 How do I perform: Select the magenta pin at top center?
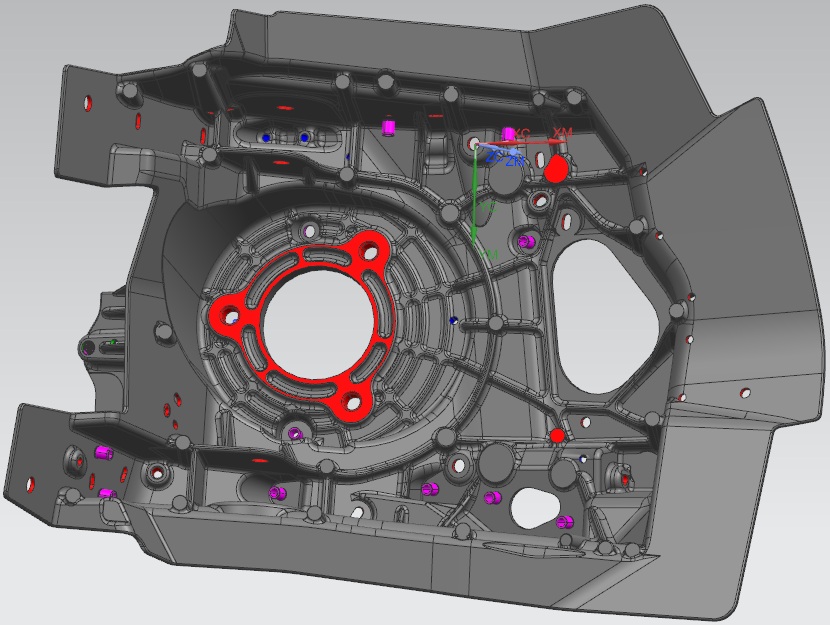click(x=390, y=127)
